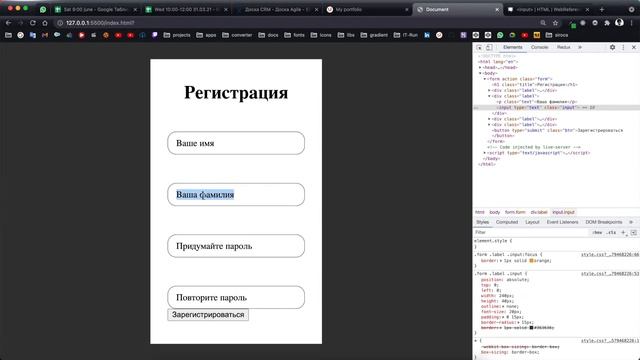Open a new browser tab
The width and height of the screenshot is (640, 360).
tap(602, 9)
